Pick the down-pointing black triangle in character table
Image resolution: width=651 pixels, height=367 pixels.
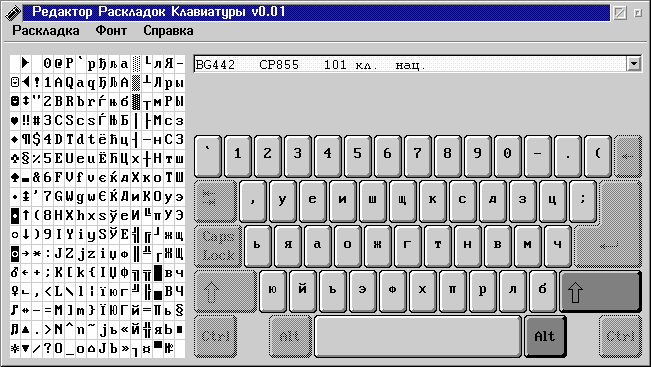(26, 348)
